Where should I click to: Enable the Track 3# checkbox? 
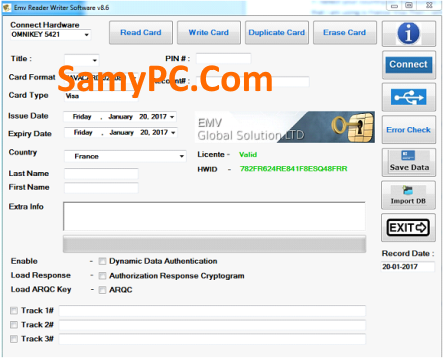pyautogui.click(x=14, y=339)
